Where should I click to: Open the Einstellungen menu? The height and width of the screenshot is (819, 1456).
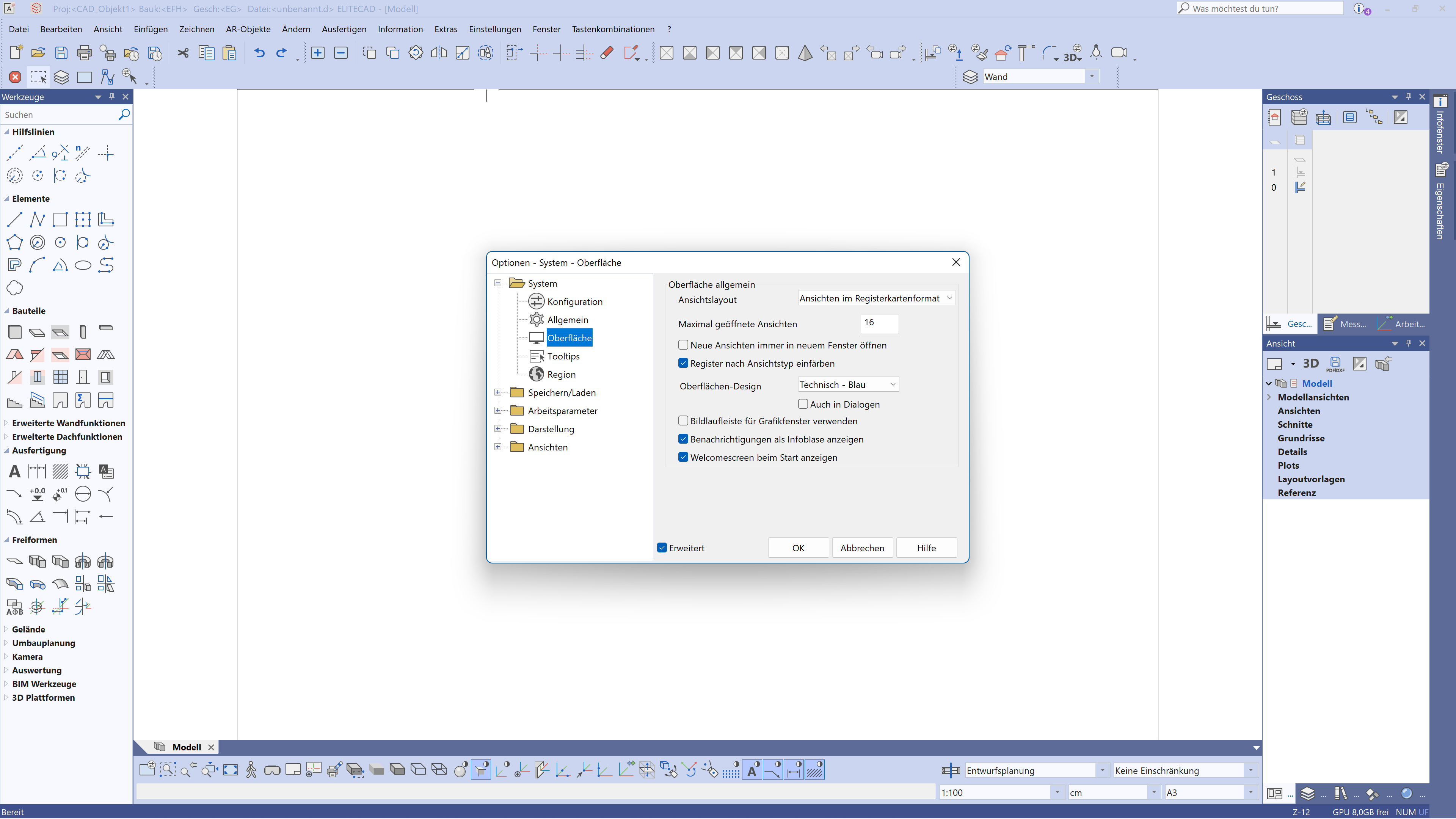coord(494,30)
